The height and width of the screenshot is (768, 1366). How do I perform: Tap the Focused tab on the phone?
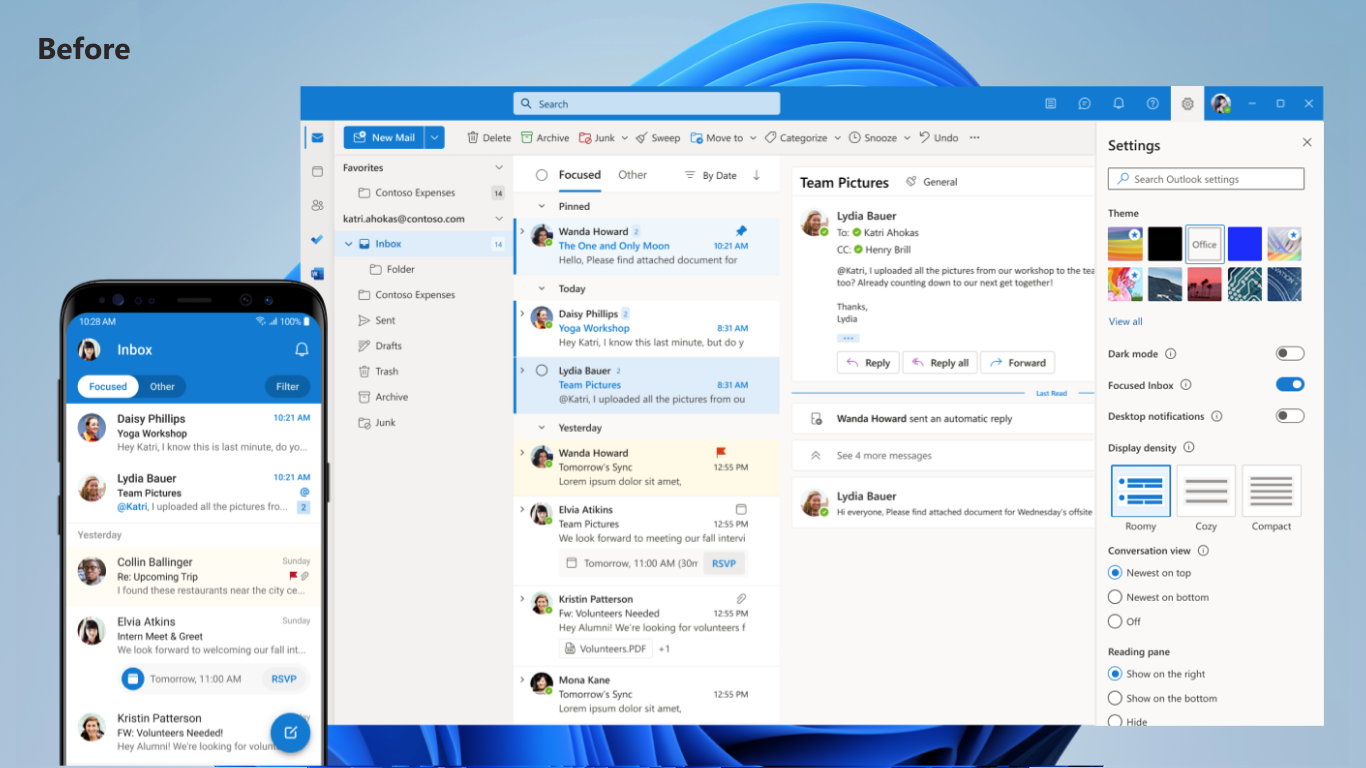point(108,387)
